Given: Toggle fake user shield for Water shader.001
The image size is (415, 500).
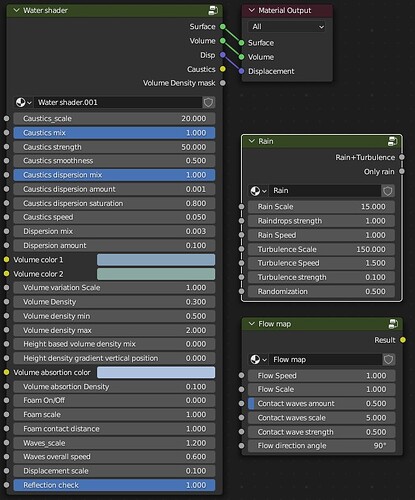Looking at the screenshot, I should [208, 102].
